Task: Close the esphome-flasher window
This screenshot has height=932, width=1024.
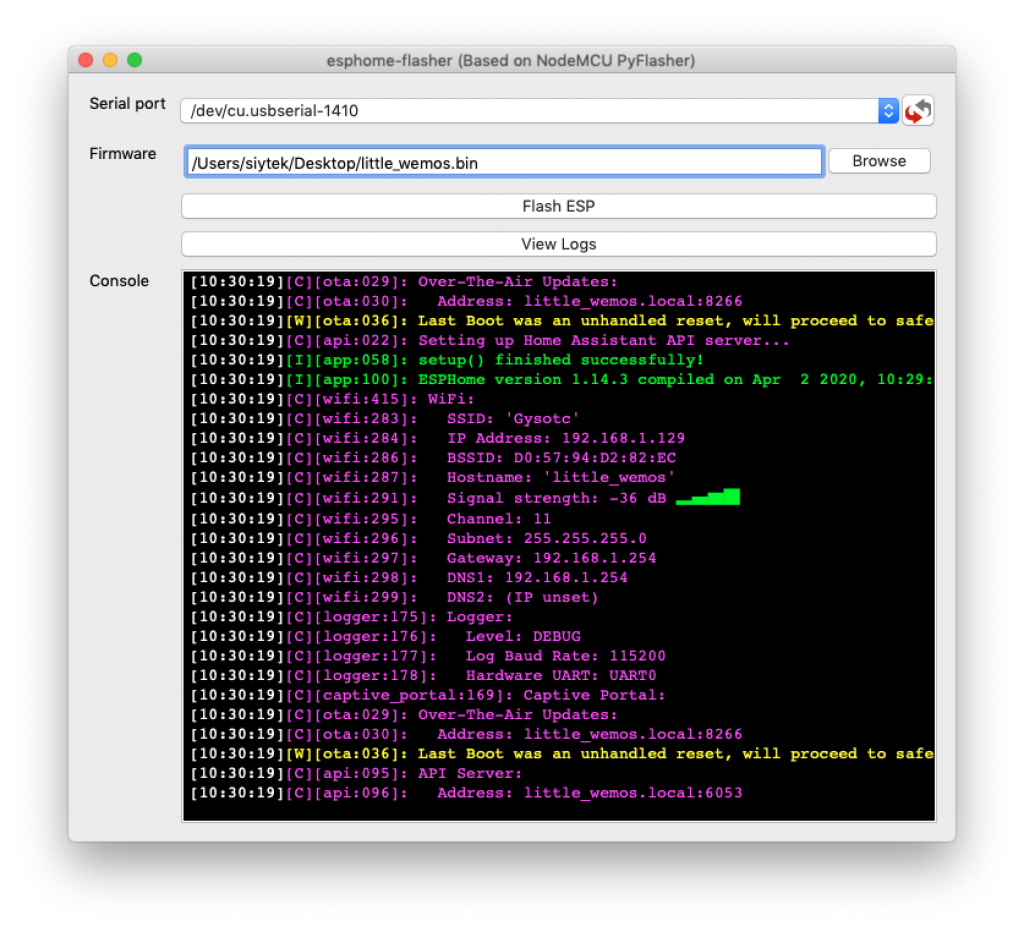Action: (x=86, y=60)
